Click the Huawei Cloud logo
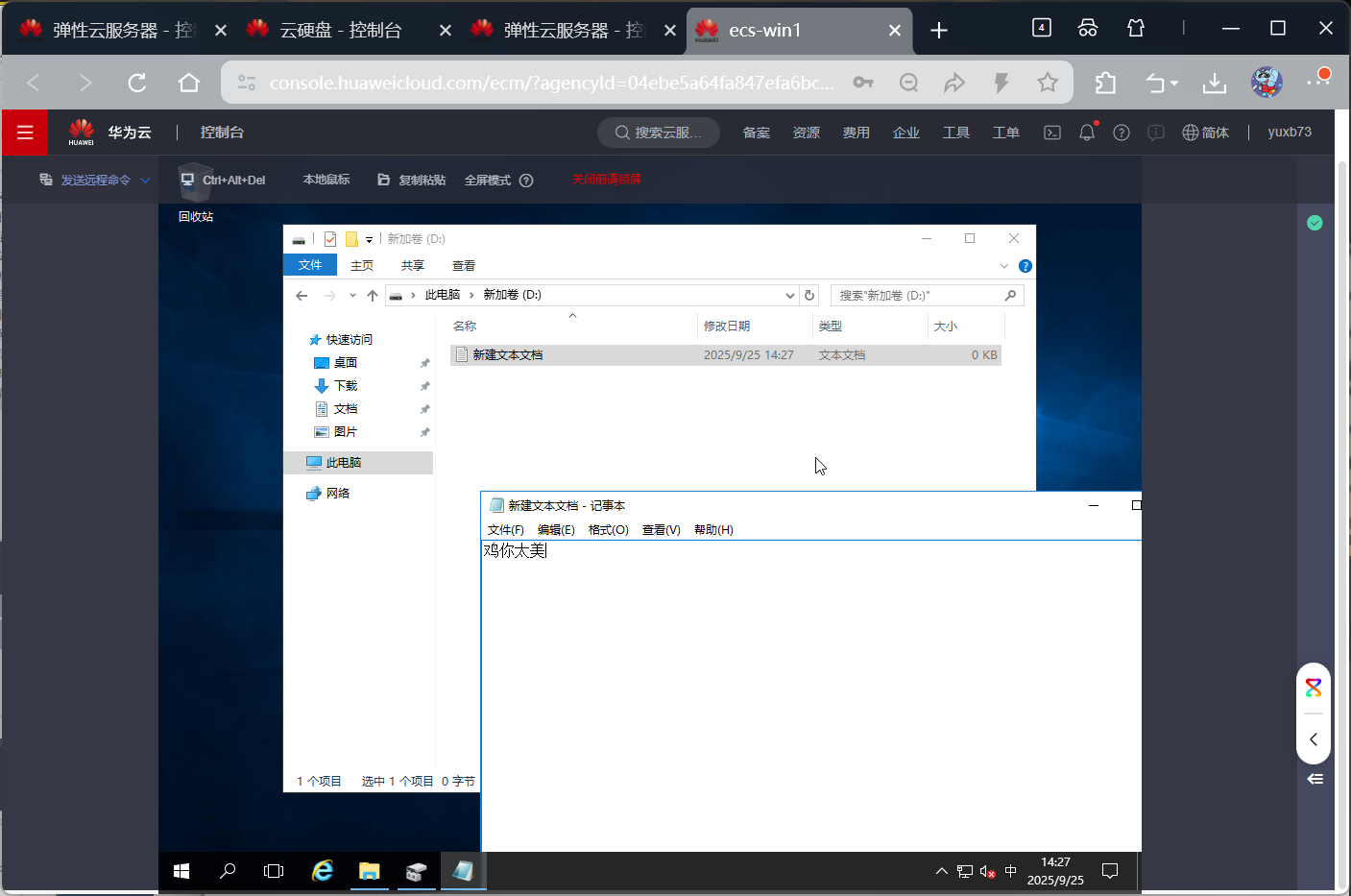The image size is (1351, 896). (82, 132)
